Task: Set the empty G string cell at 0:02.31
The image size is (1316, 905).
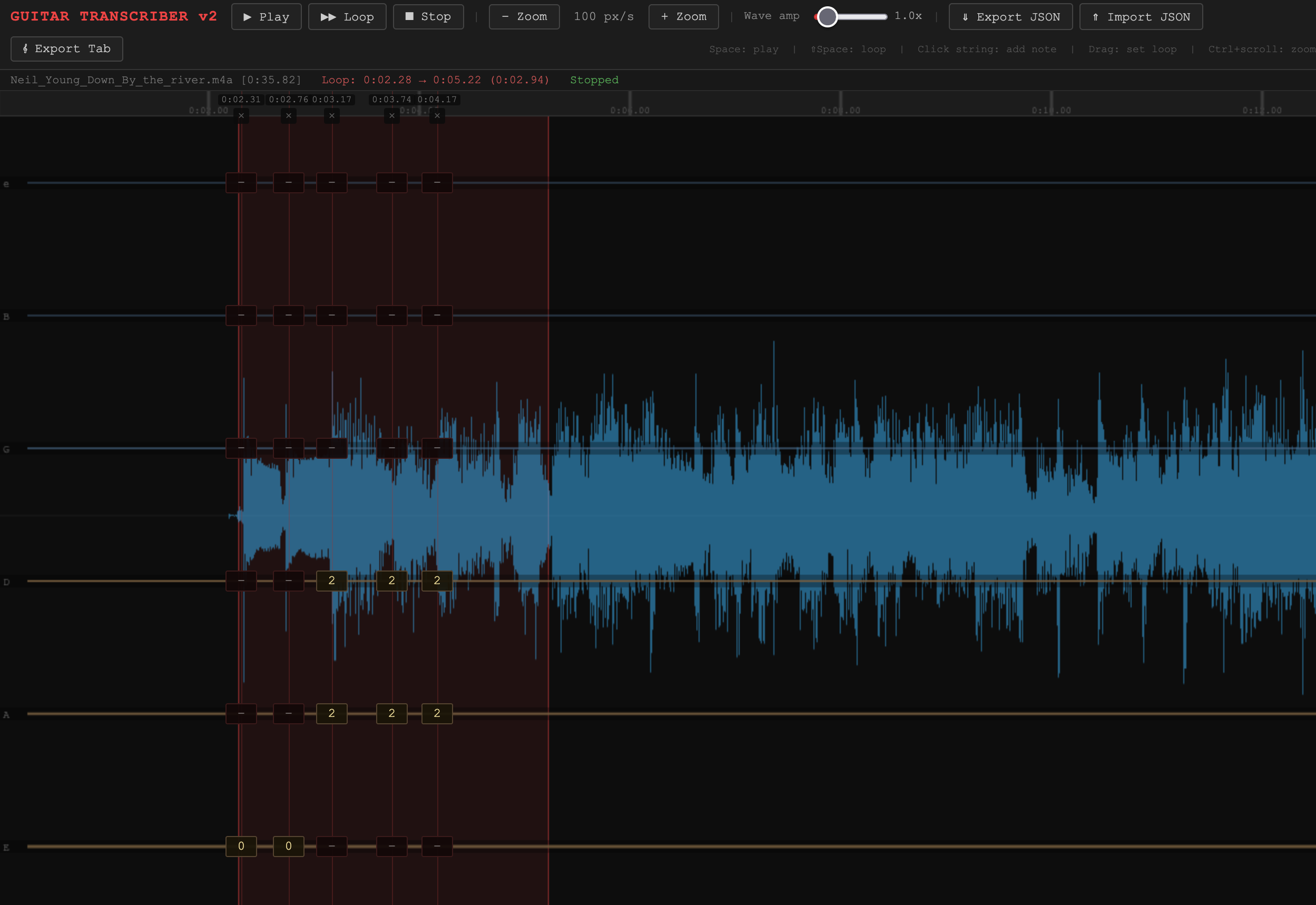Action: pos(241,448)
